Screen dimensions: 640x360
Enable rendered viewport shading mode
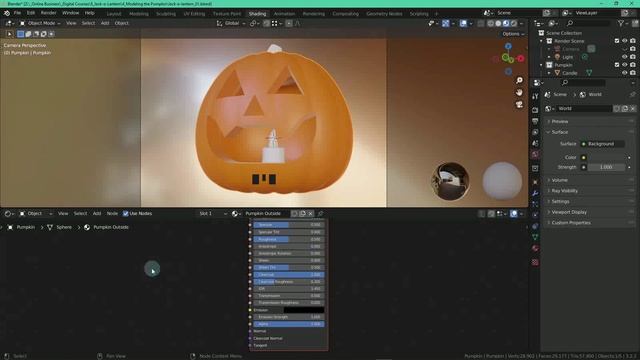[513, 24]
